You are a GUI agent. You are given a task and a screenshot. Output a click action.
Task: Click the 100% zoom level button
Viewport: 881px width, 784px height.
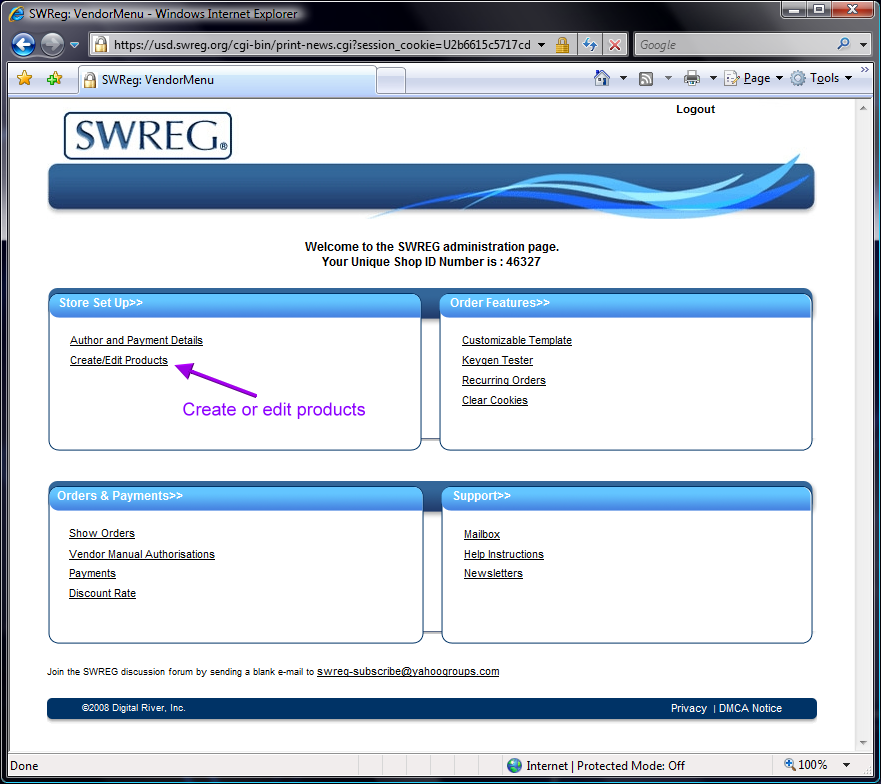(x=806, y=765)
